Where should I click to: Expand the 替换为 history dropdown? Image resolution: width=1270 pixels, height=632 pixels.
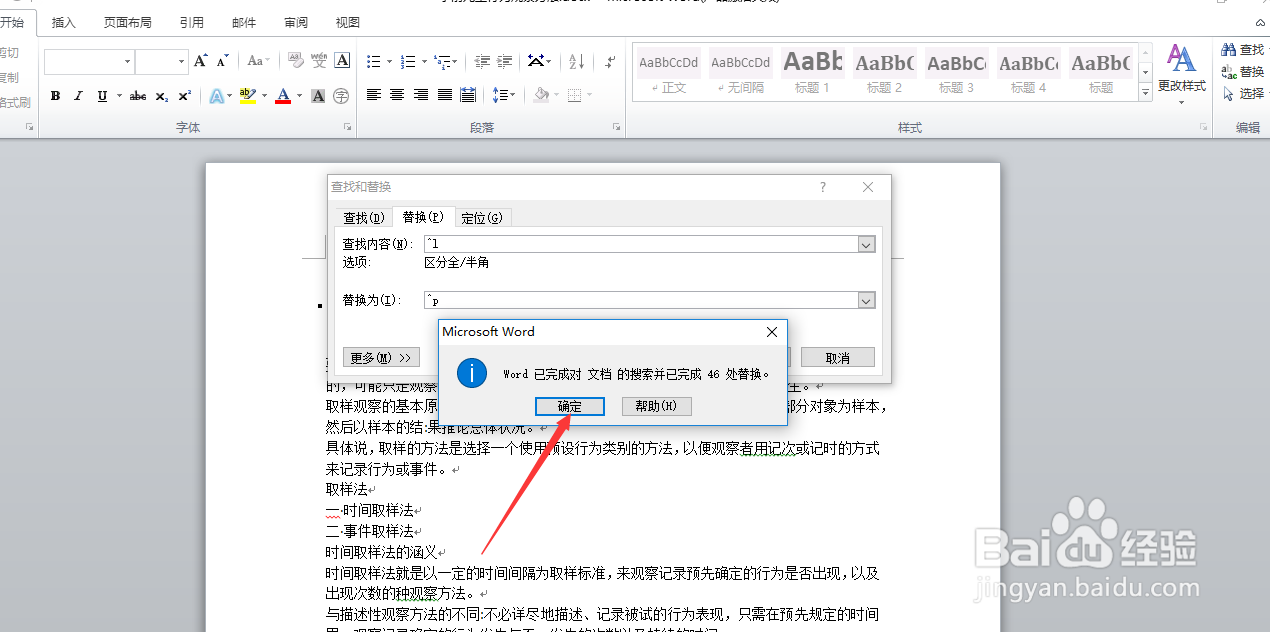coord(866,300)
